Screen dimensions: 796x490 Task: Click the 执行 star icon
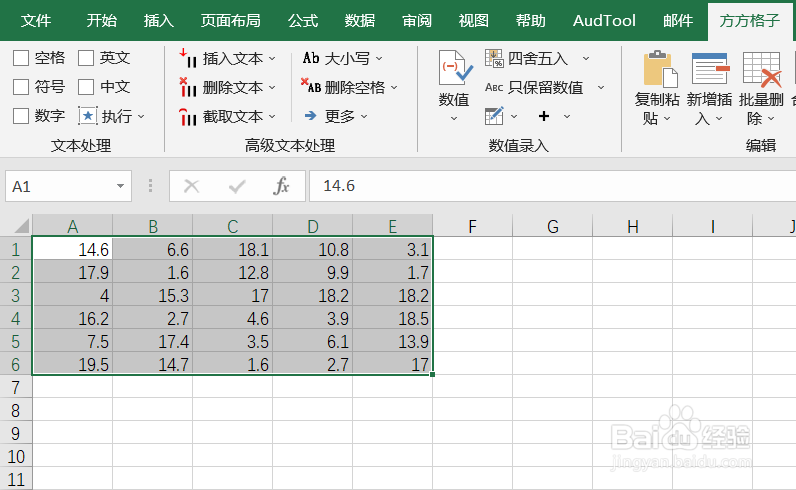(87, 116)
